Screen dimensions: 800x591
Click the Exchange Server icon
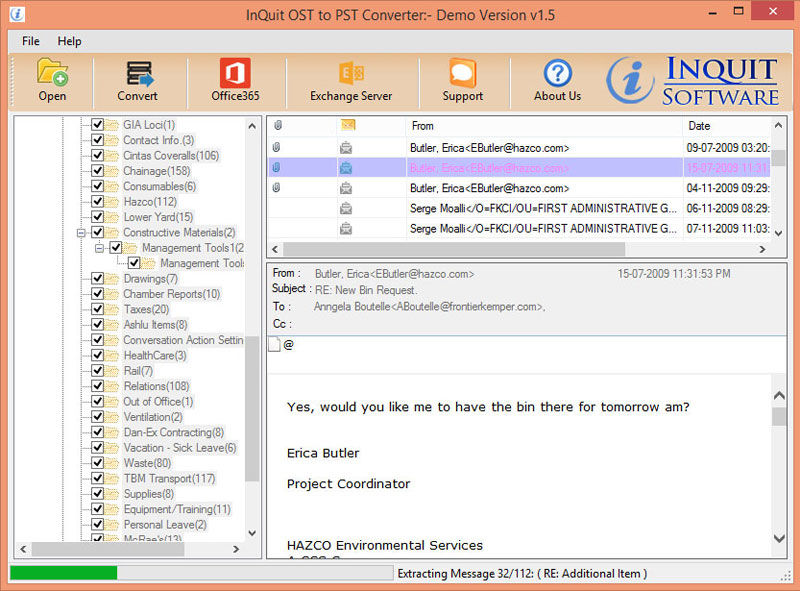click(351, 73)
